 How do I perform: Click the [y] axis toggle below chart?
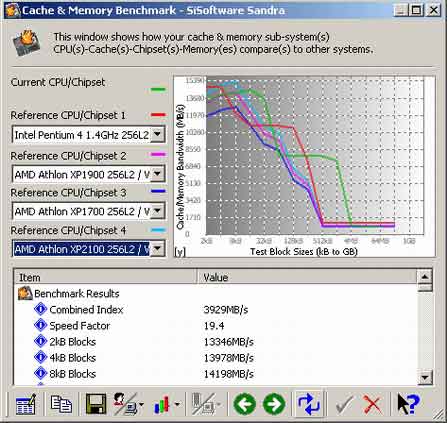tap(180, 251)
